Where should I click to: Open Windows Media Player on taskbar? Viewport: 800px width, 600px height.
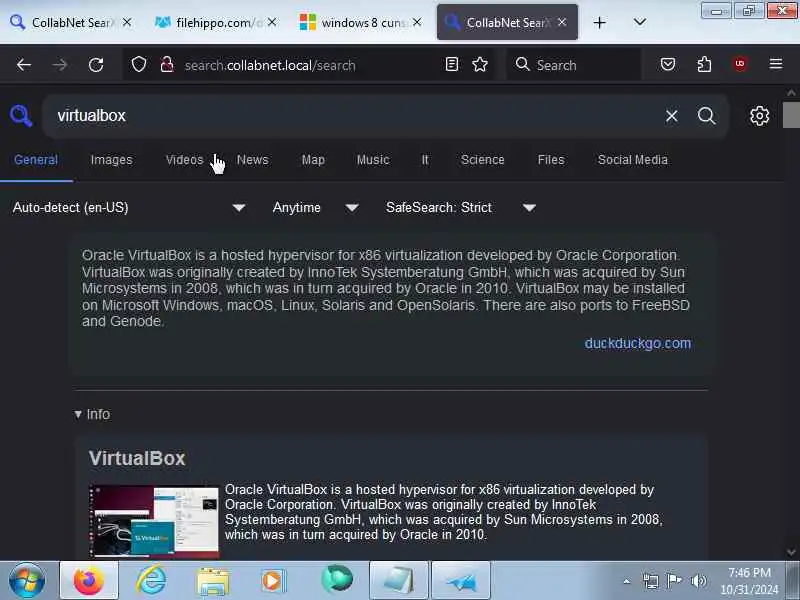tap(273, 581)
